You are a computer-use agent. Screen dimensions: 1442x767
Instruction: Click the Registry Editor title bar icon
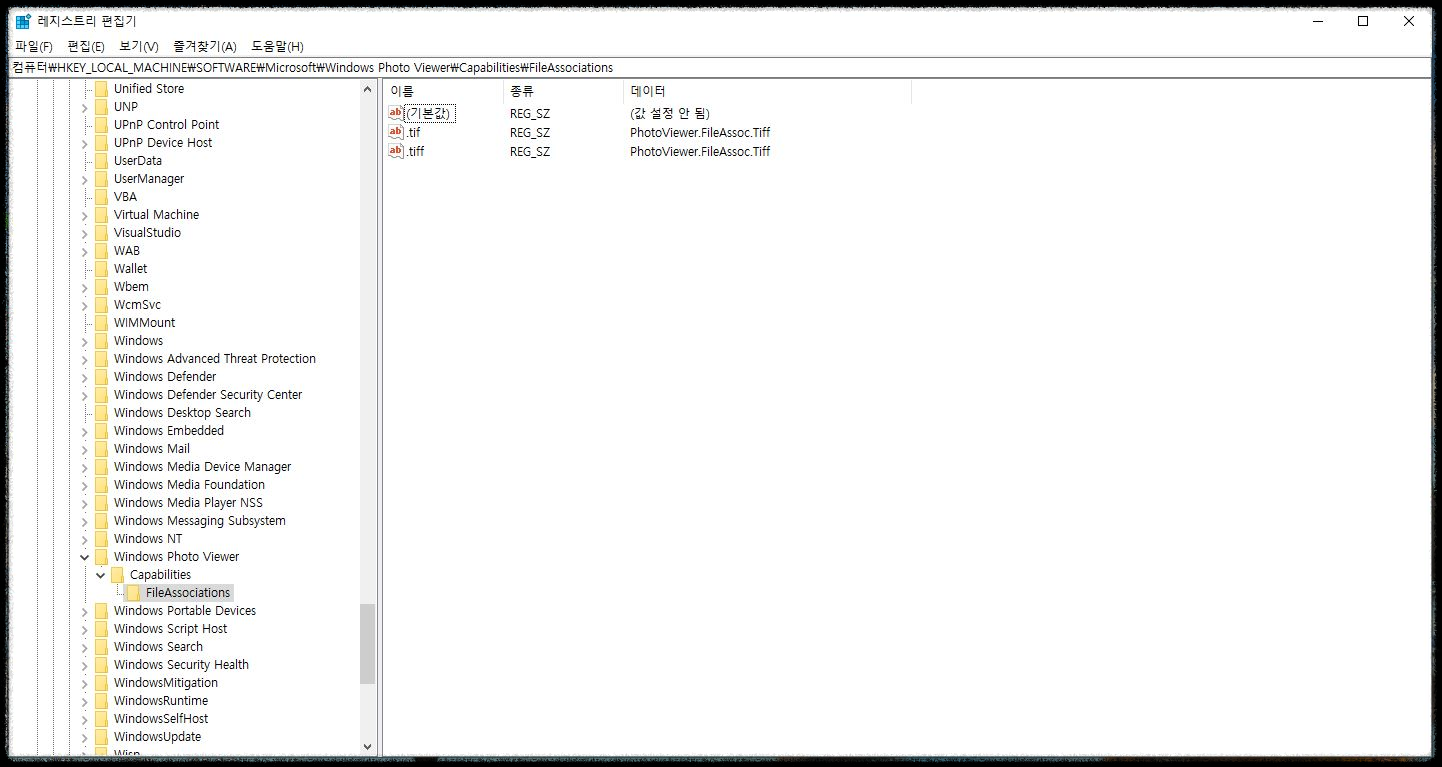[x=23, y=21]
